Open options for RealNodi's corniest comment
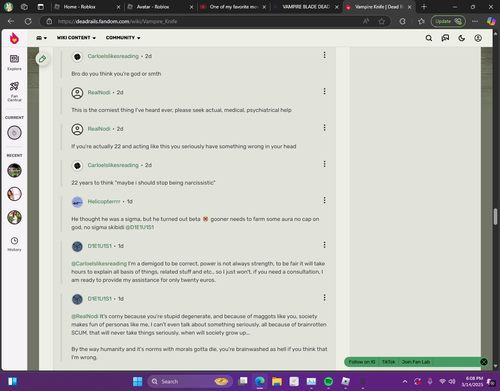 click(324, 91)
